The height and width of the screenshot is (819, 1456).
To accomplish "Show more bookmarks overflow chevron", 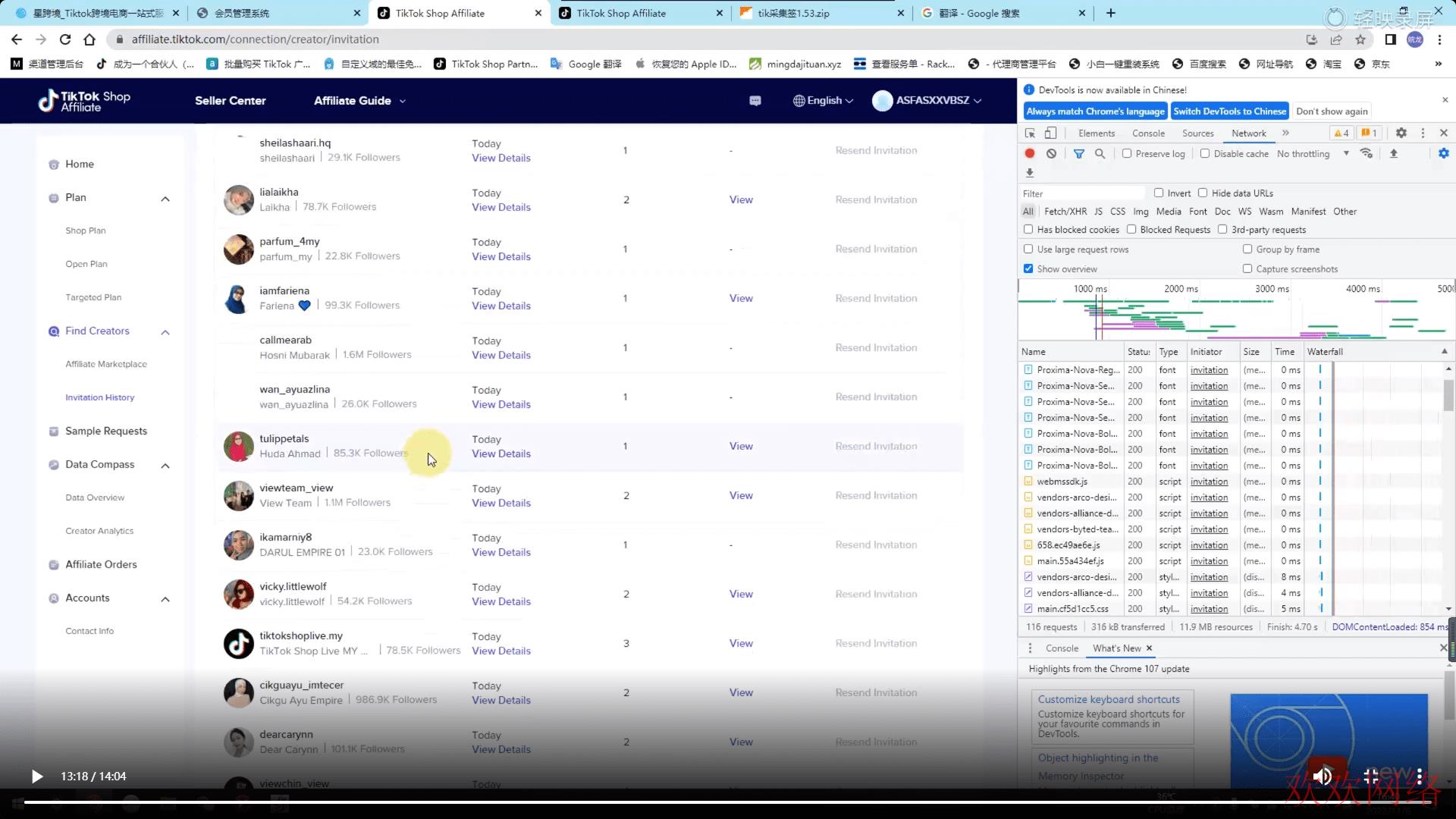I will (x=1438, y=64).
